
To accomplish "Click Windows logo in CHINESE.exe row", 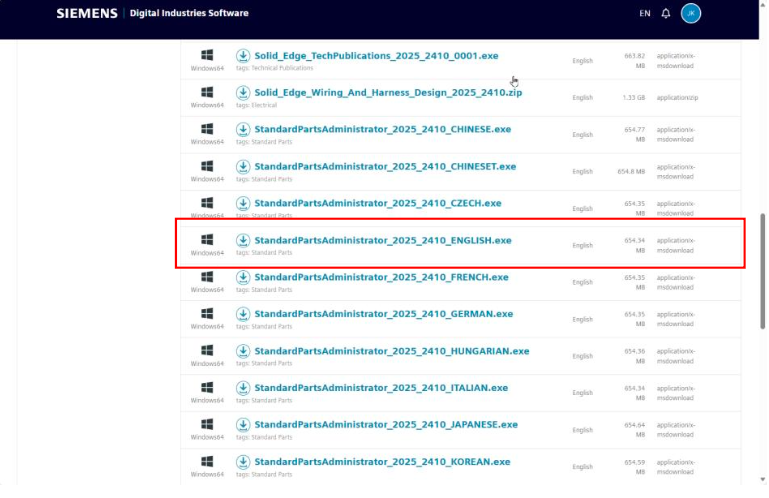I will [207, 129].
